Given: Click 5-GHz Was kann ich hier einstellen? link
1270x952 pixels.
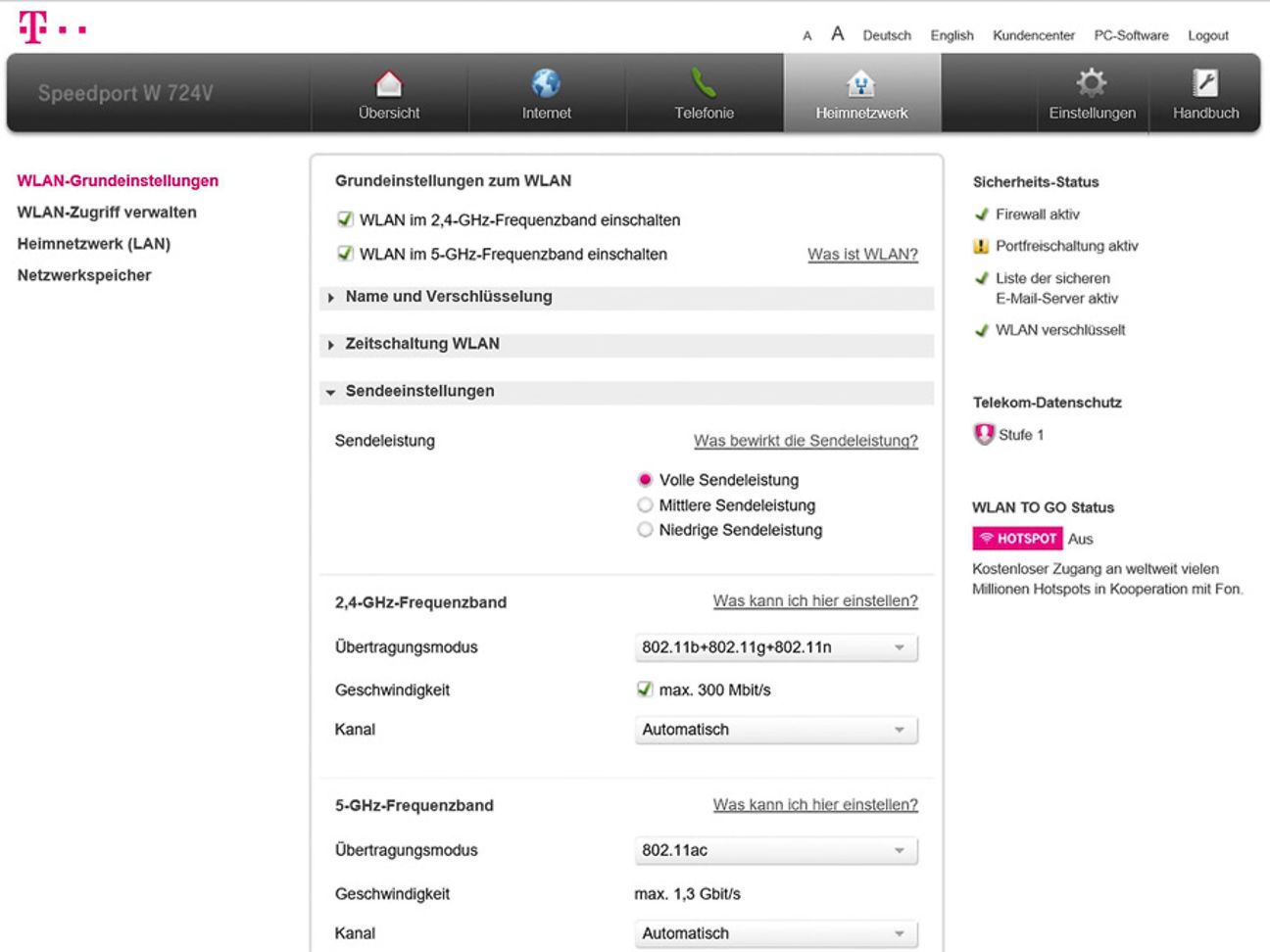Looking at the screenshot, I should click(815, 805).
